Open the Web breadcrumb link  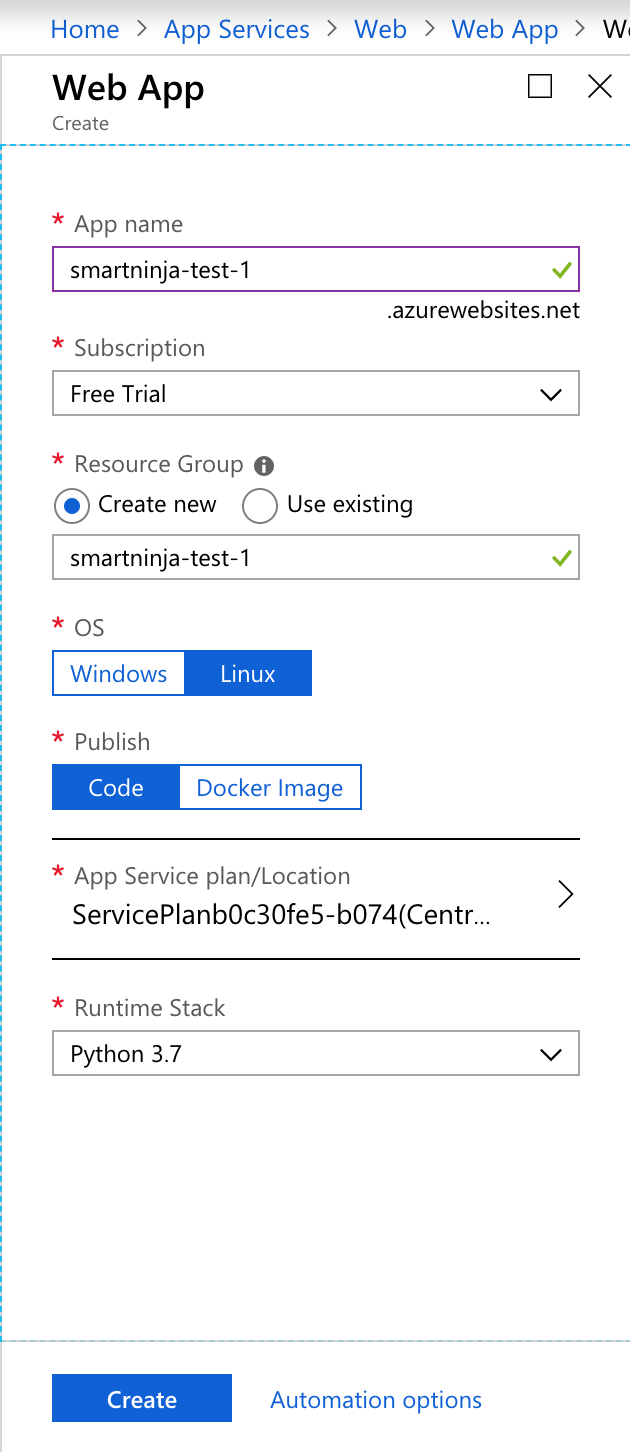380,29
